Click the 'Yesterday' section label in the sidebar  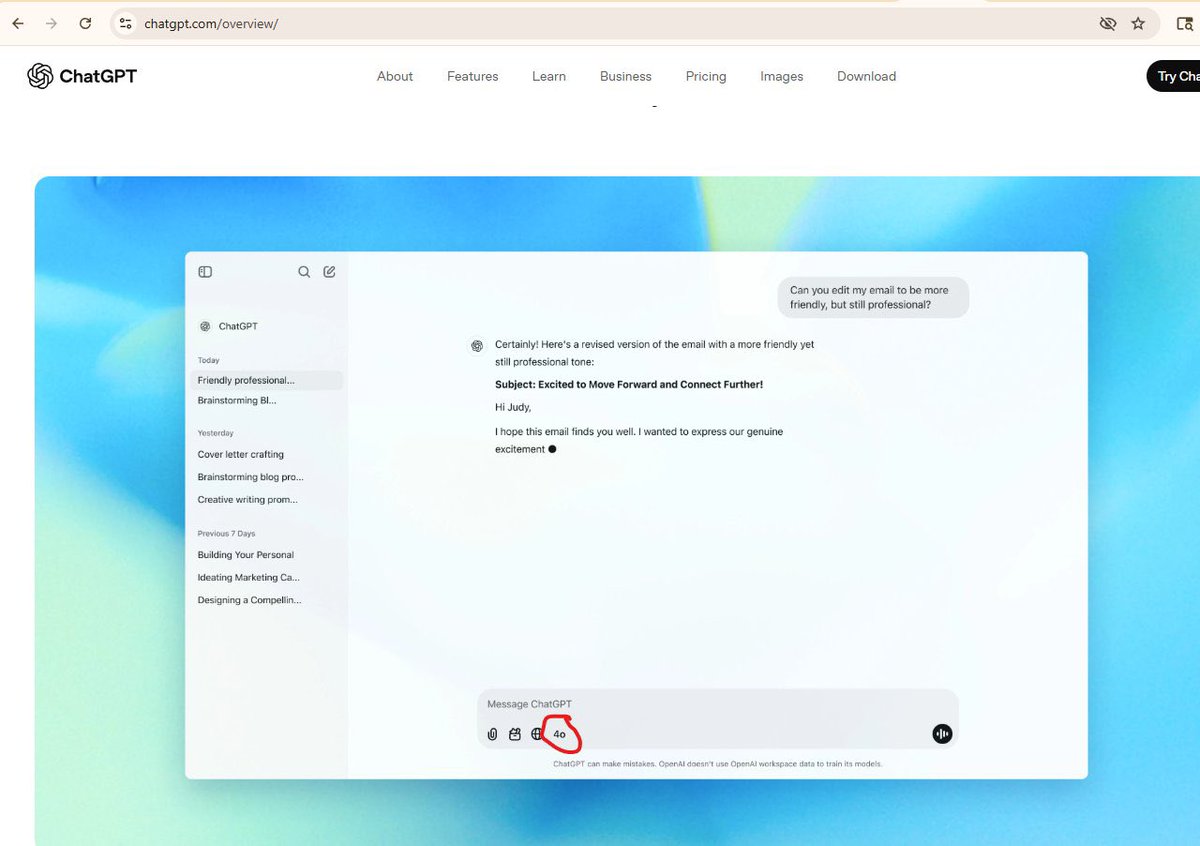click(x=215, y=433)
